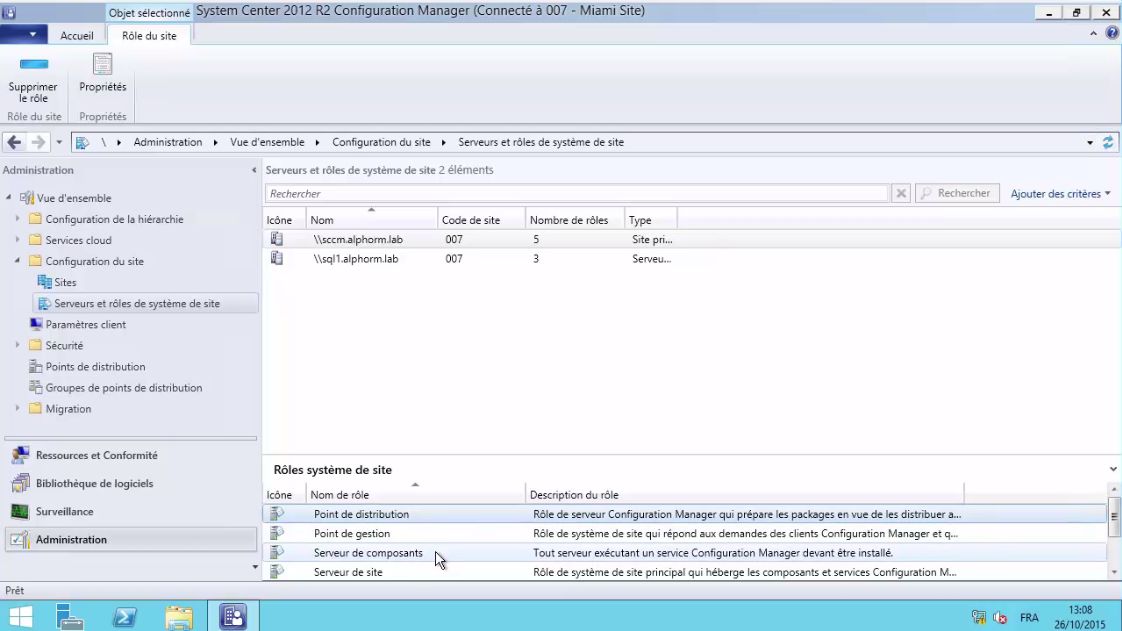The image size is (1122, 631).
Task: Click in the Rechercher search field
Action: pyautogui.click(x=577, y=194)
